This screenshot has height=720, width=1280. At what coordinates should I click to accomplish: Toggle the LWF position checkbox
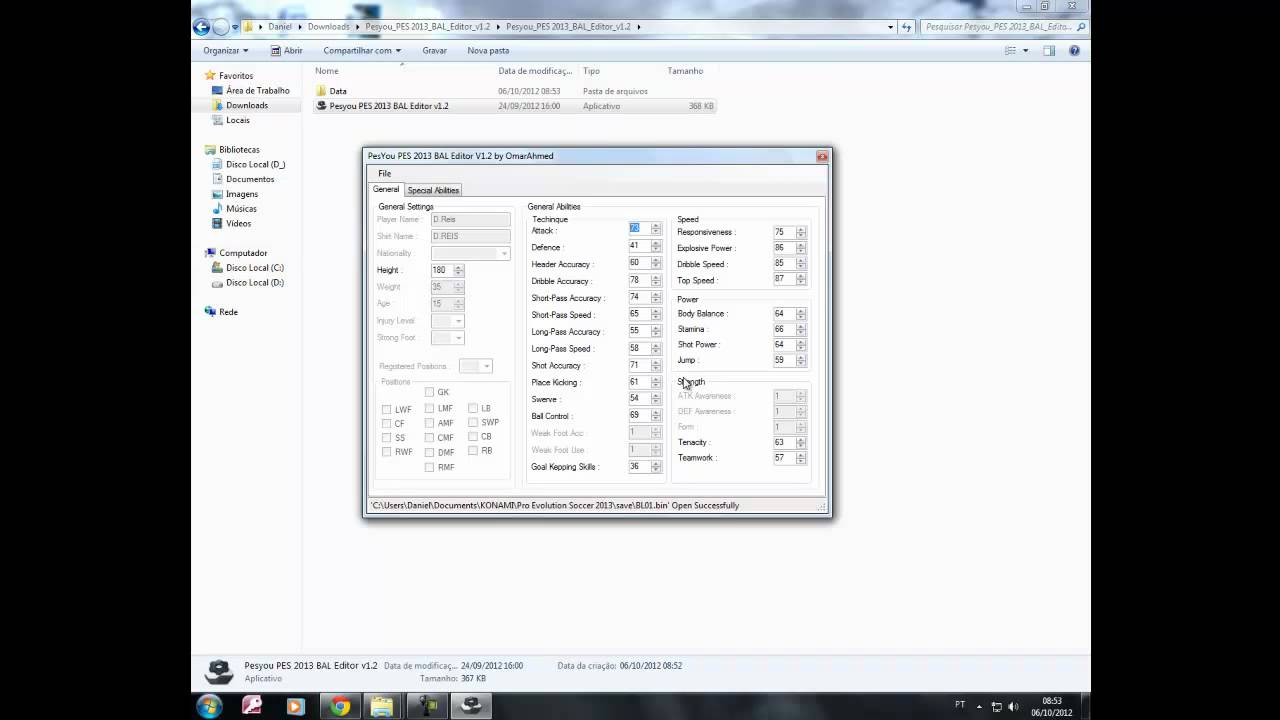tap(386, 409)
